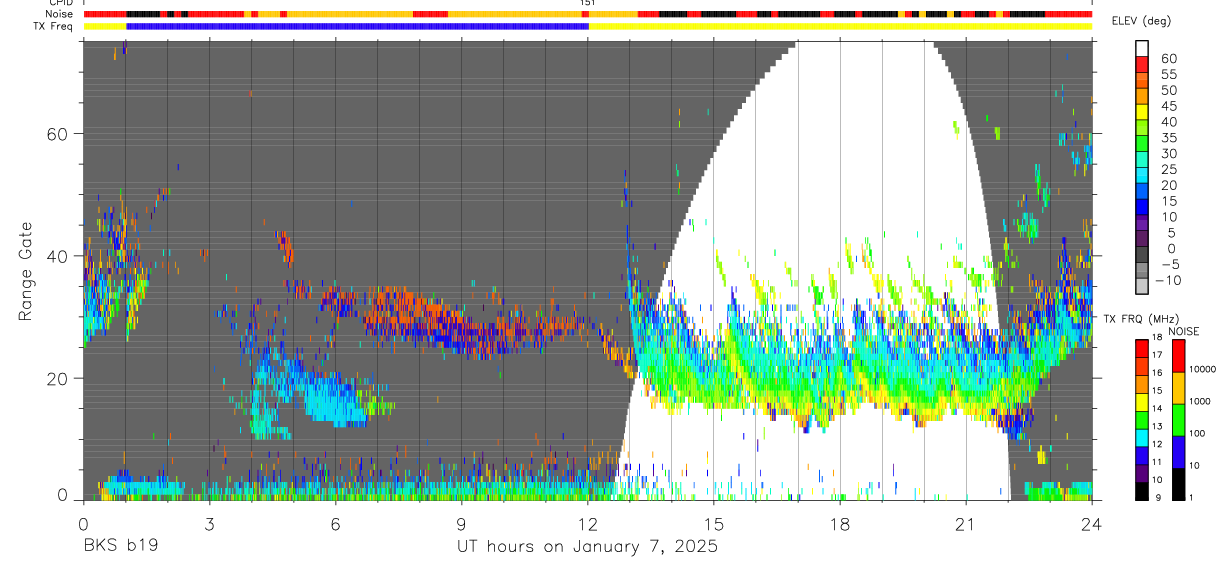Pick the red ELEV swatch between 55 and 60
Viewport: 1228px width, 567px height.
tap(1143, 66)
